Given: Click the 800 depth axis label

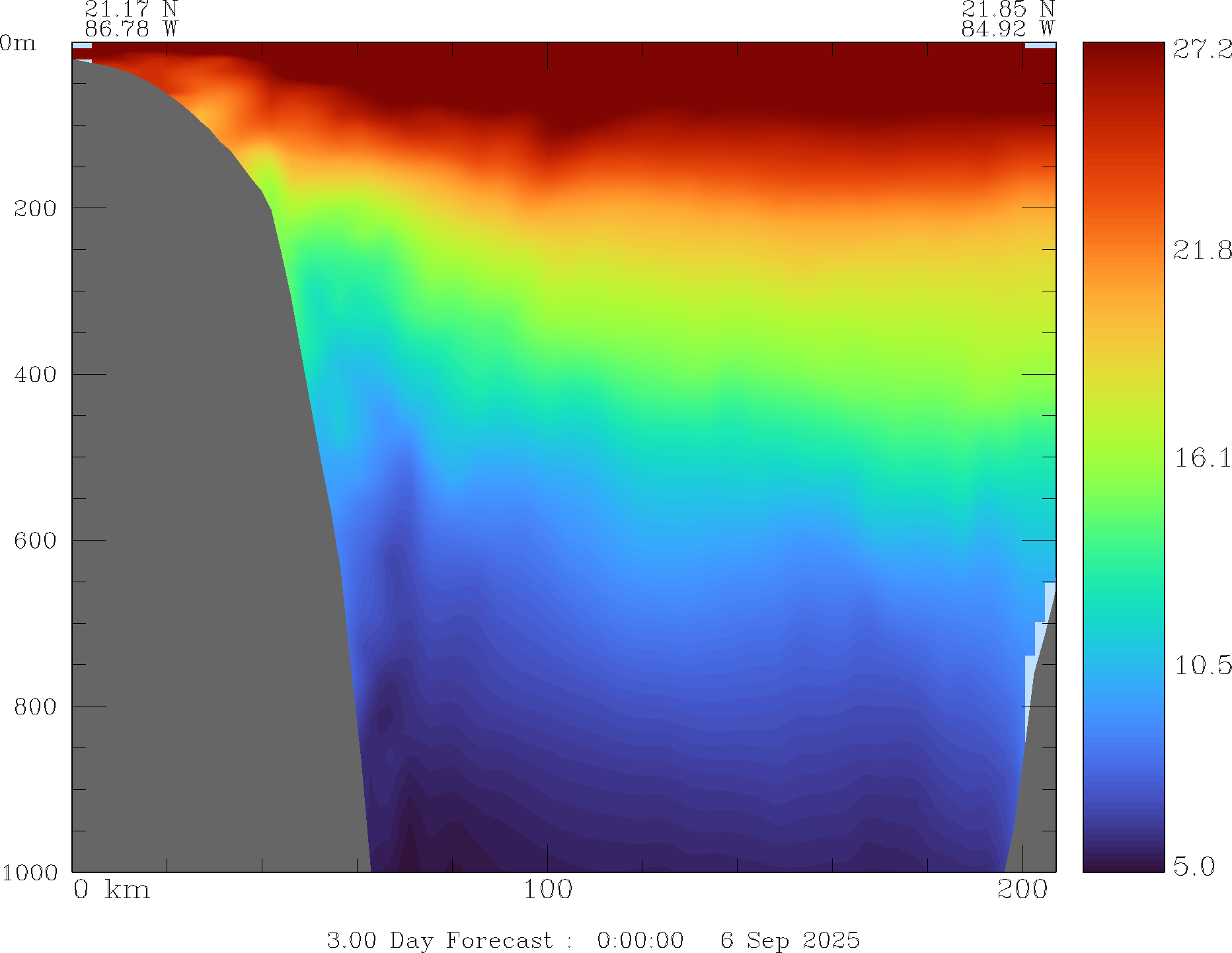Looking at the screenshot, I should coord(36,706).
